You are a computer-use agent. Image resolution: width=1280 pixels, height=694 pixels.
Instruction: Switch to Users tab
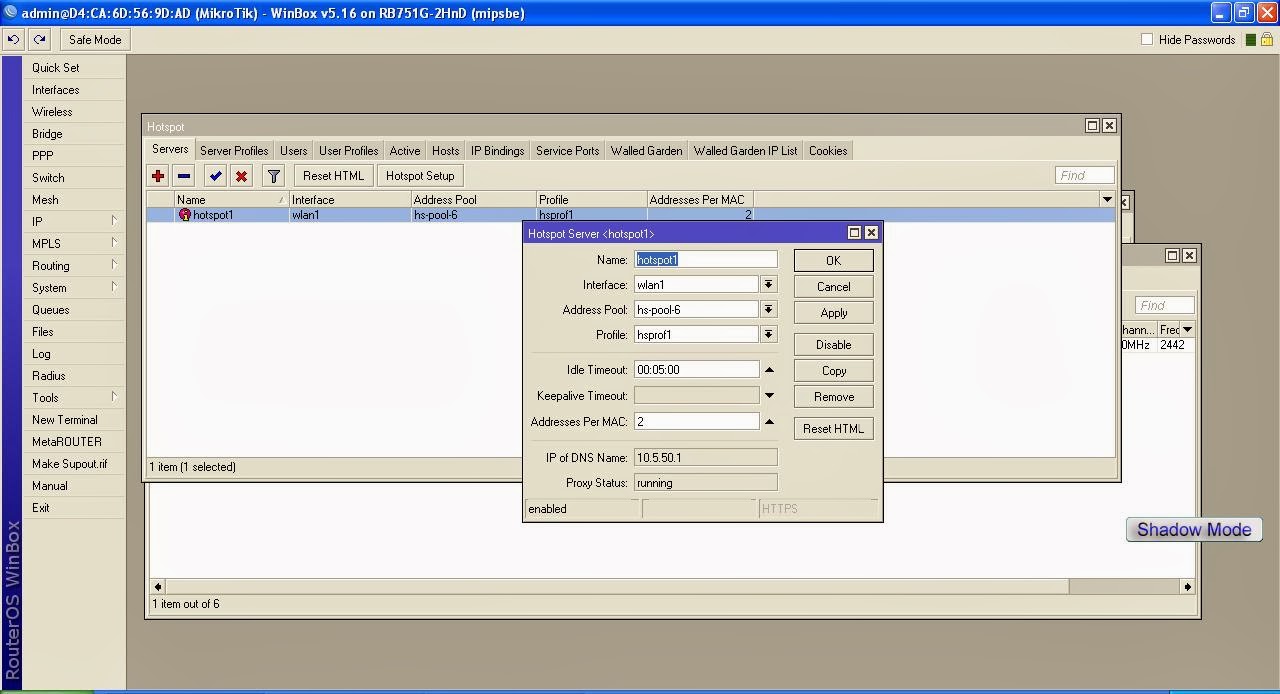point(293,151)
